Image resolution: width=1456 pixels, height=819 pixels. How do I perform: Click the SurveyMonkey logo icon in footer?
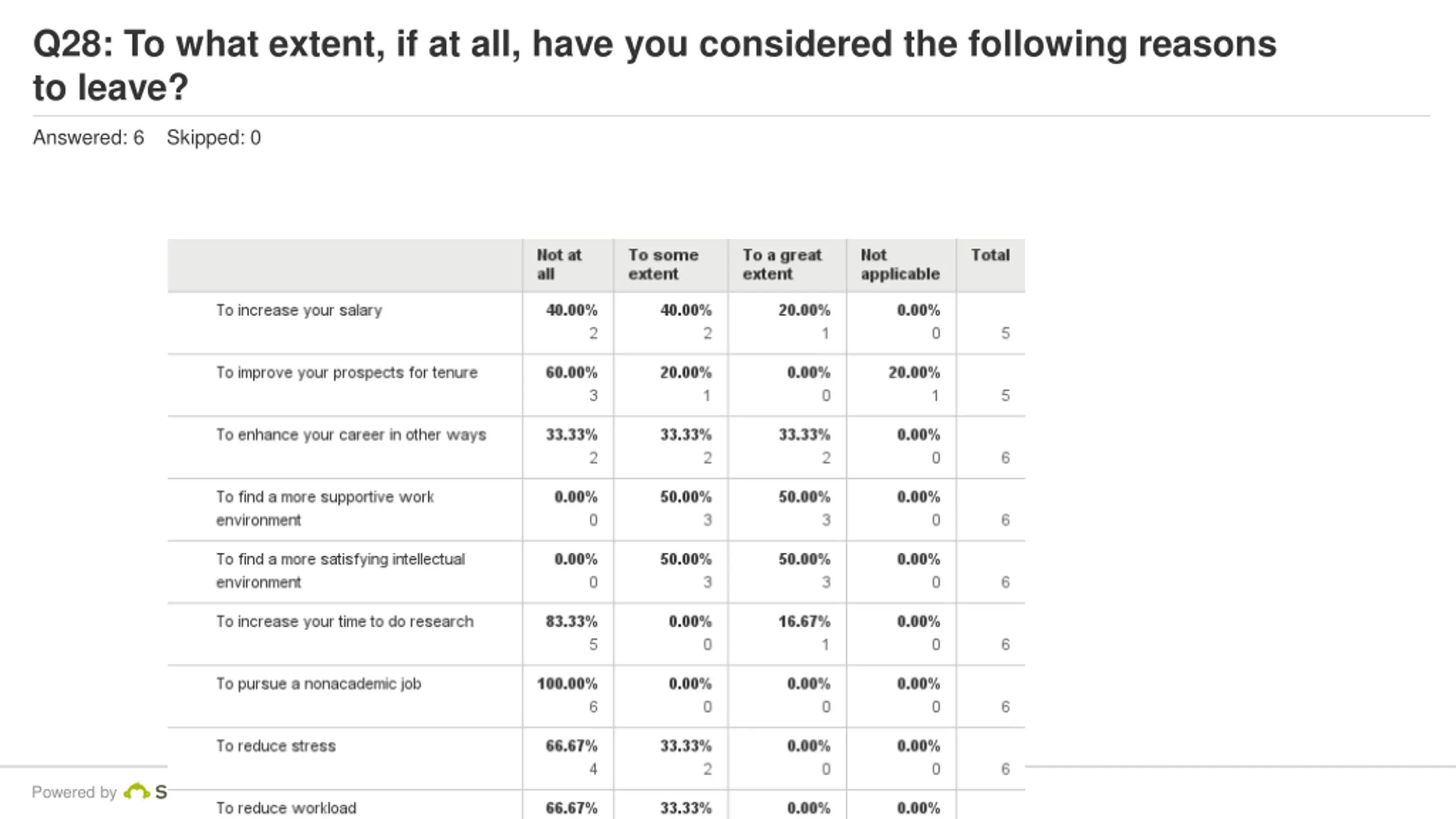137,792
